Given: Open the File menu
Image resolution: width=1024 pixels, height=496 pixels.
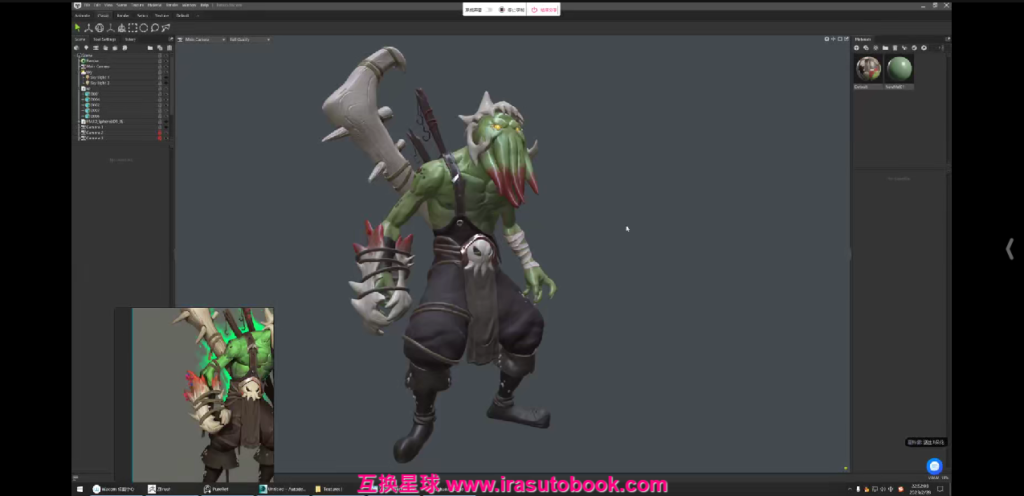Looking at the screenshot, I should pos(87,5).
